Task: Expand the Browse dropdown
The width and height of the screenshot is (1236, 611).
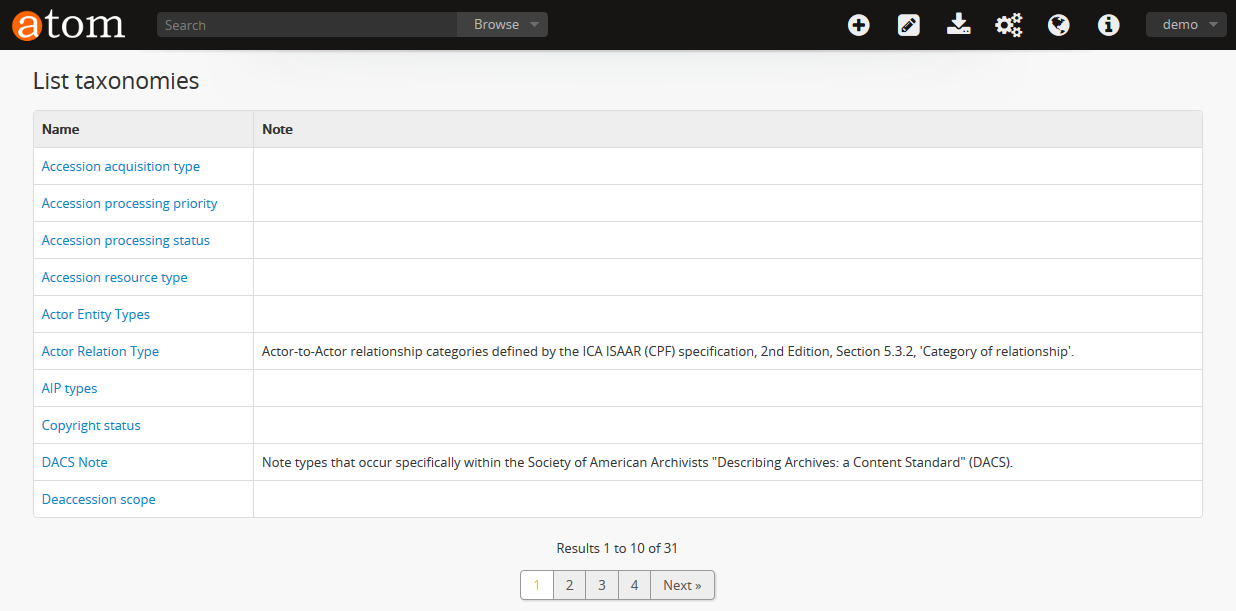Action: click(x=503, y=25)
